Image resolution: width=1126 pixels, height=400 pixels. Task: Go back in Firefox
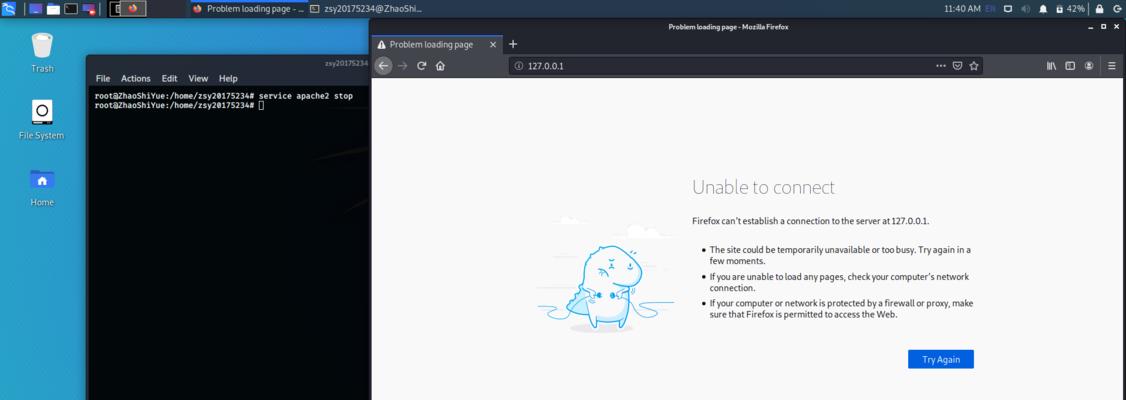point(383,65)
